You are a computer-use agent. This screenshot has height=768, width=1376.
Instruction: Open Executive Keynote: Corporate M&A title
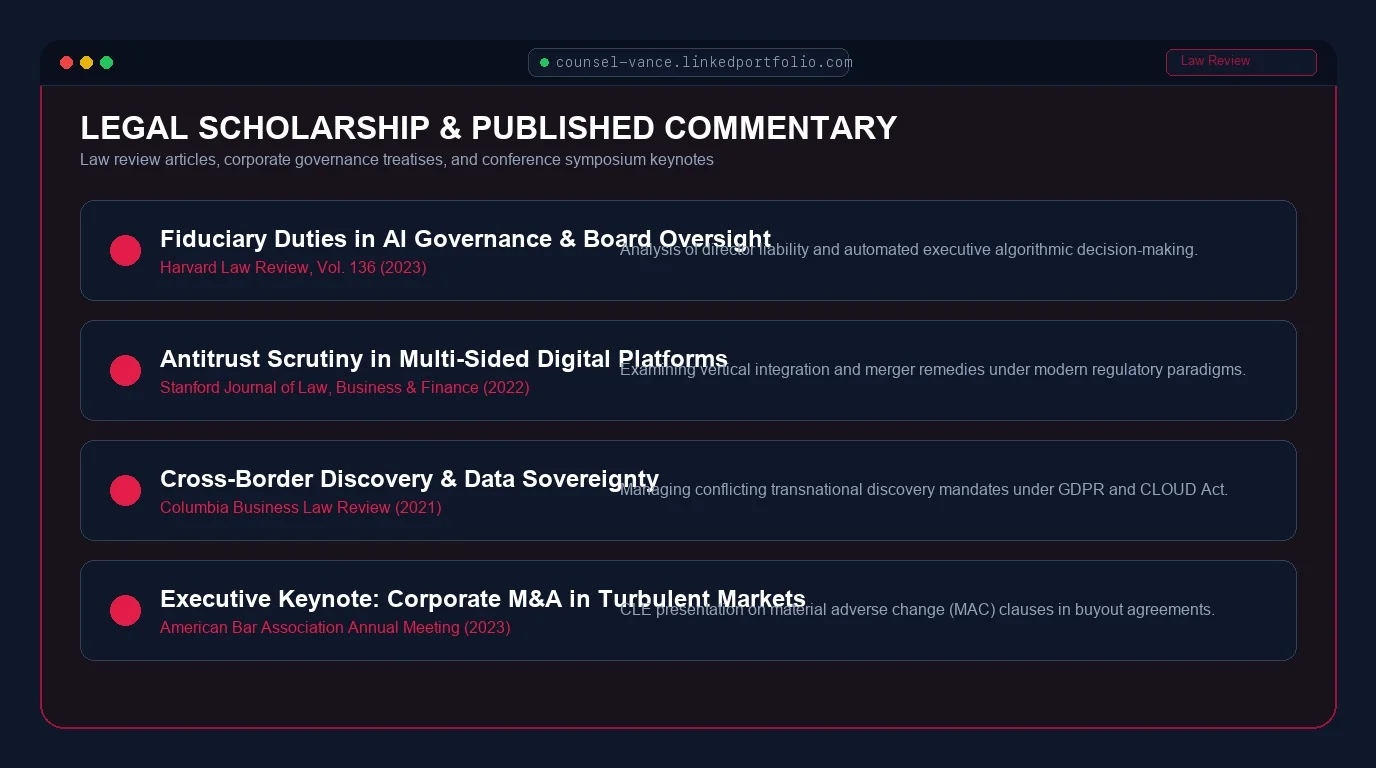pyautogui.click(x=483, y=599)
